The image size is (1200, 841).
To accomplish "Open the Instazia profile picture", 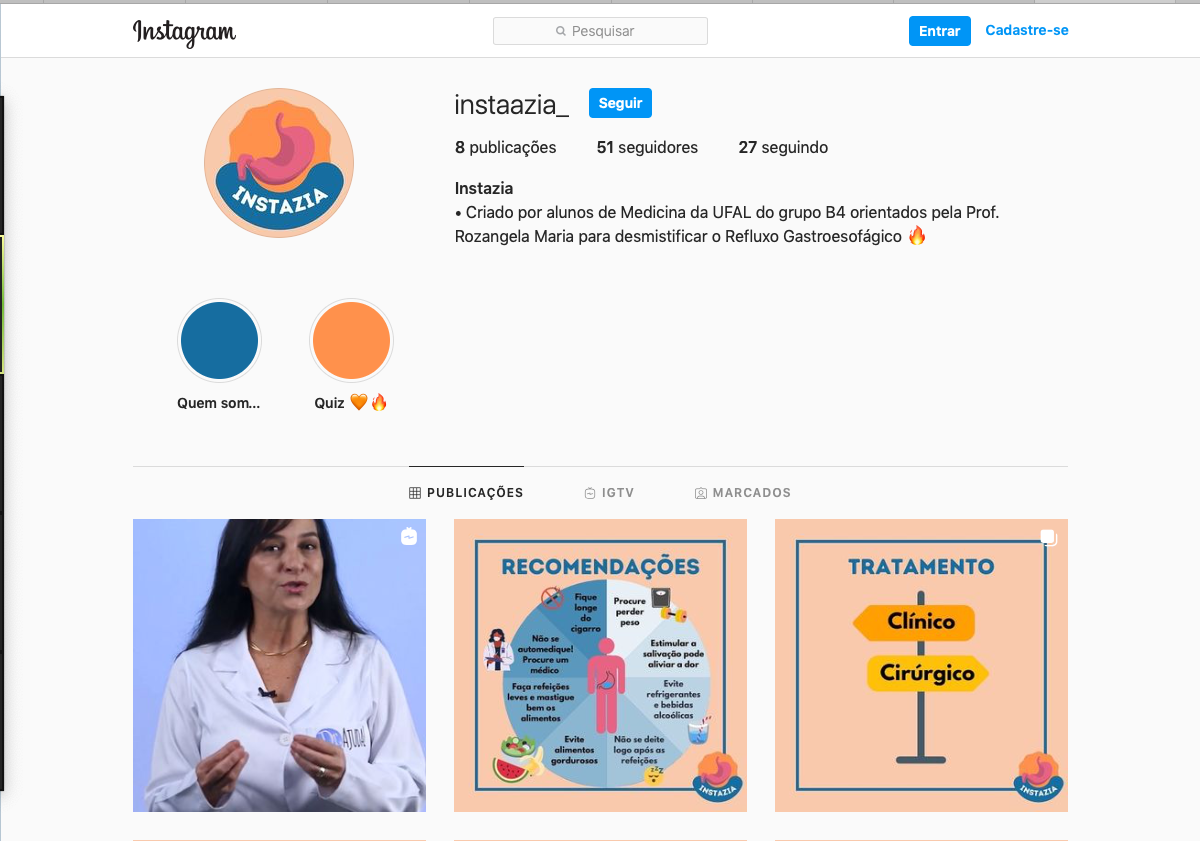I will (x=279, y=163).
